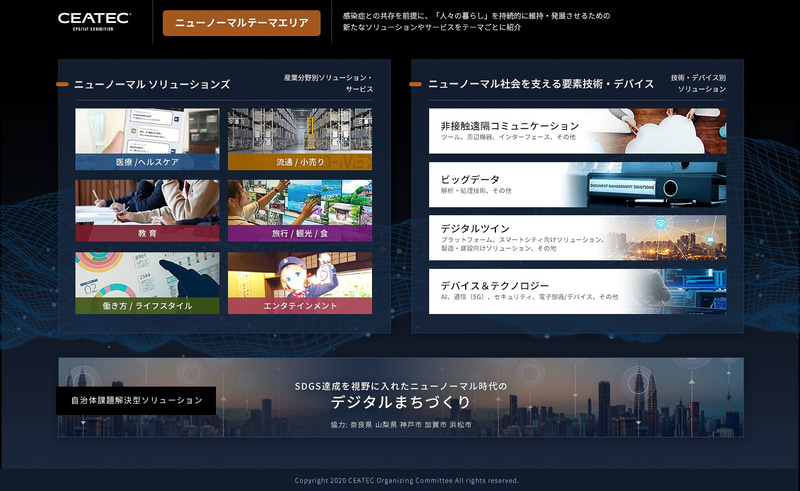Click the copyright 2020 CEATEC footer text
The height and width of the screenshot is (491, 800).
coord(407,480)
